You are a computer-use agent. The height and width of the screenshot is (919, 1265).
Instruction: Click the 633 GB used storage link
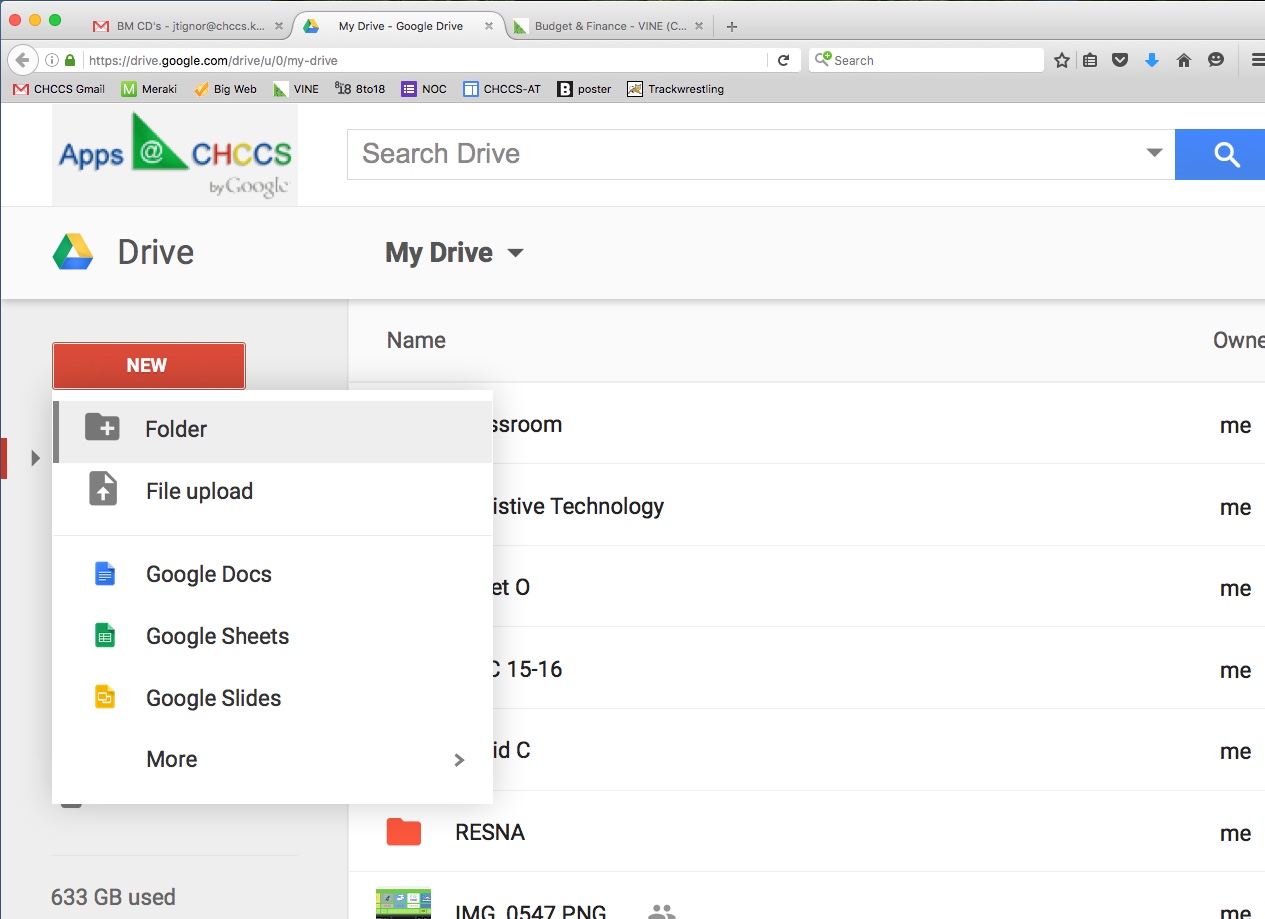point(113,896)
